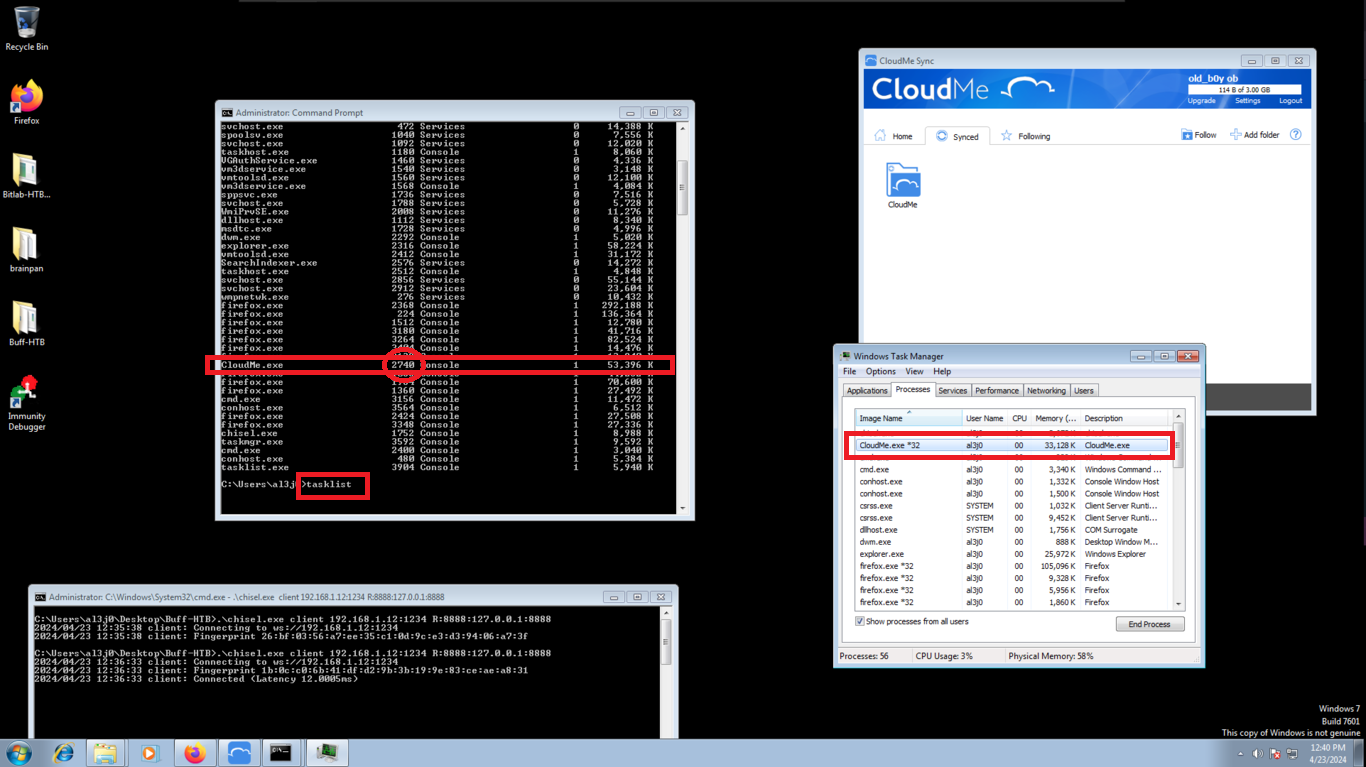Click the Windows Start button
The image size is (1366, 767).
tap(18, 753)
